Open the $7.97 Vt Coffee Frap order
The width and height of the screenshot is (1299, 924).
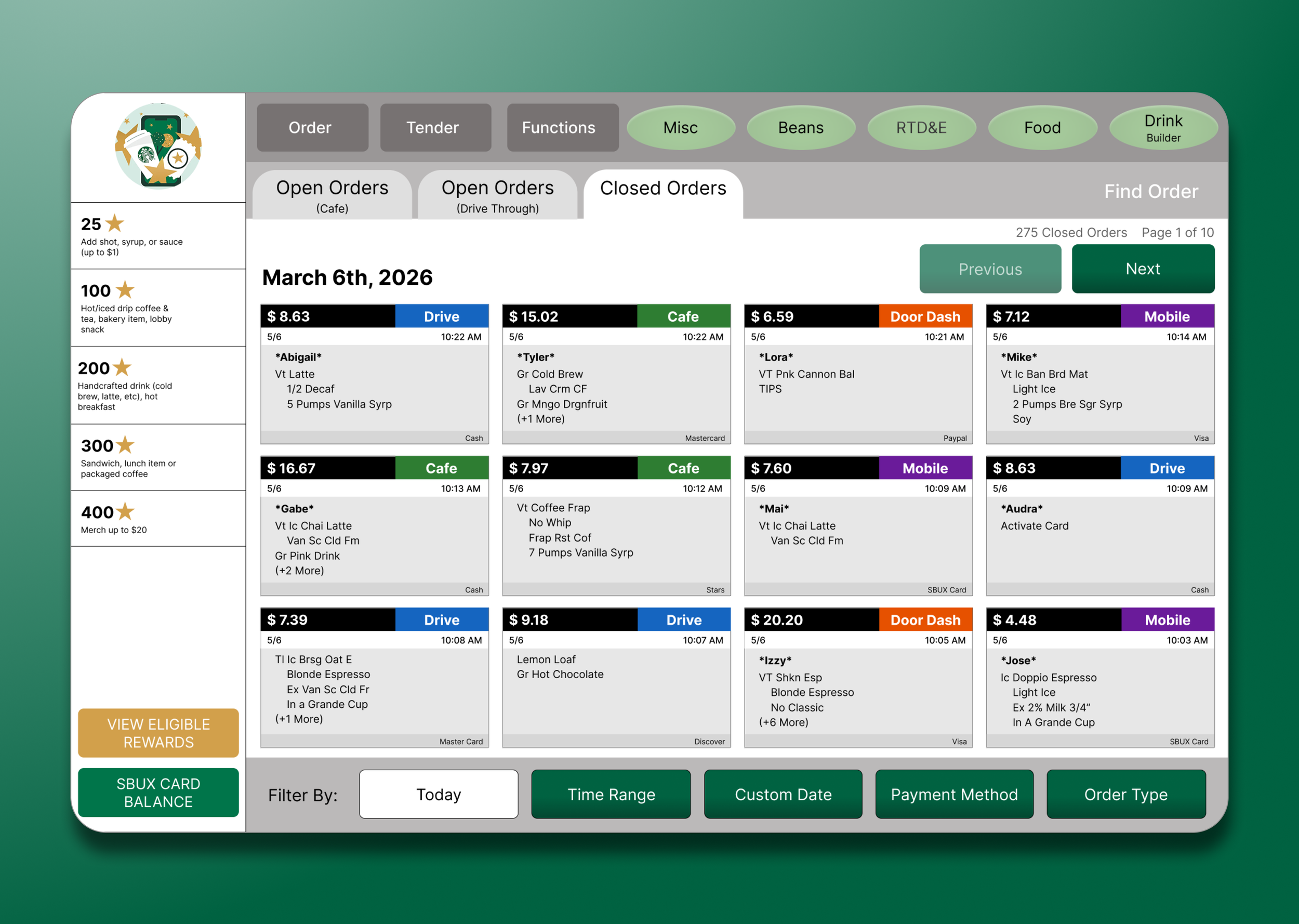coord(617,526)
